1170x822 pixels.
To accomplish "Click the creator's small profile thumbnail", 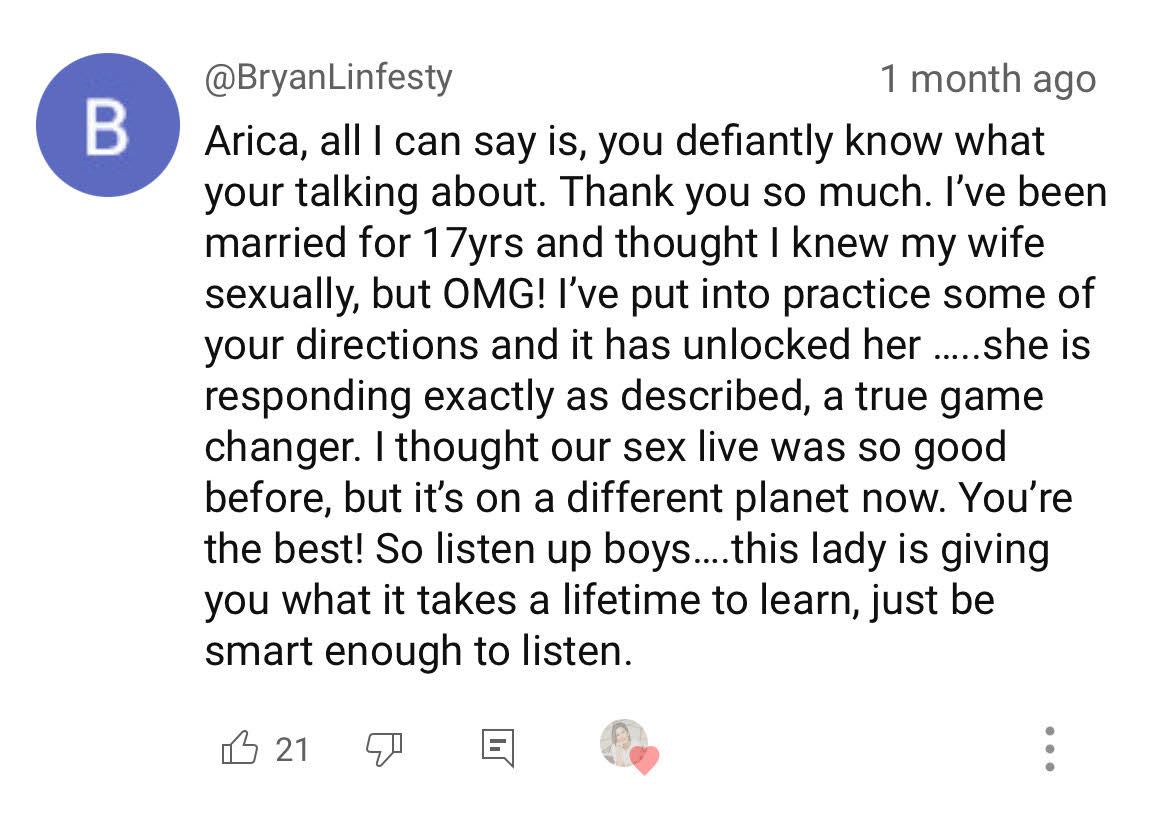I will click(622, 742).
